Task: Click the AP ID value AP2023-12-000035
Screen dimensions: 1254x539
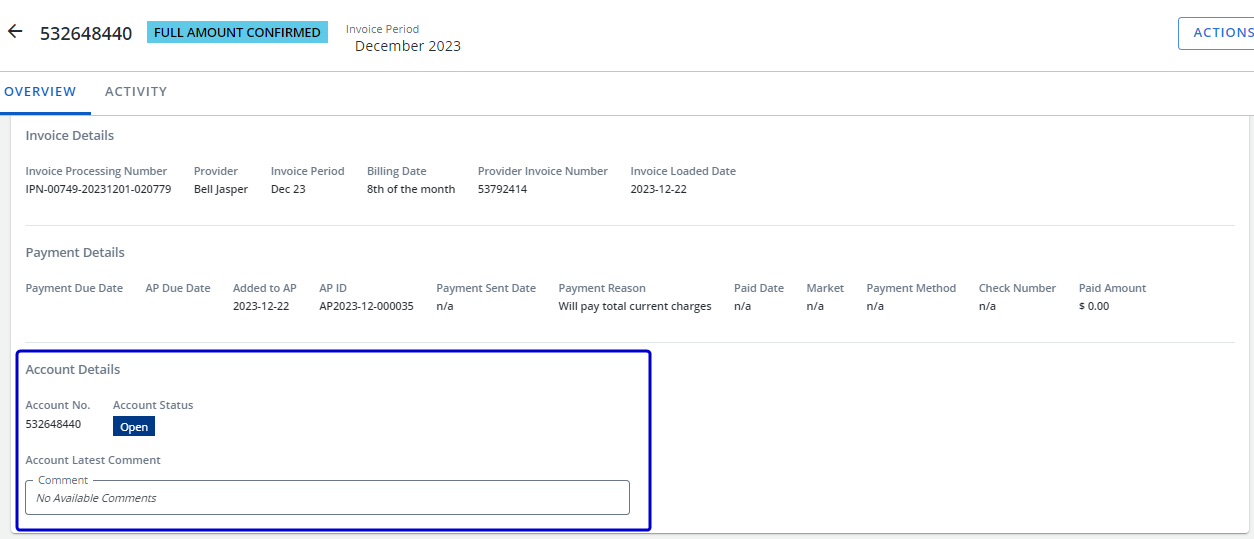Action: (366, 306)
